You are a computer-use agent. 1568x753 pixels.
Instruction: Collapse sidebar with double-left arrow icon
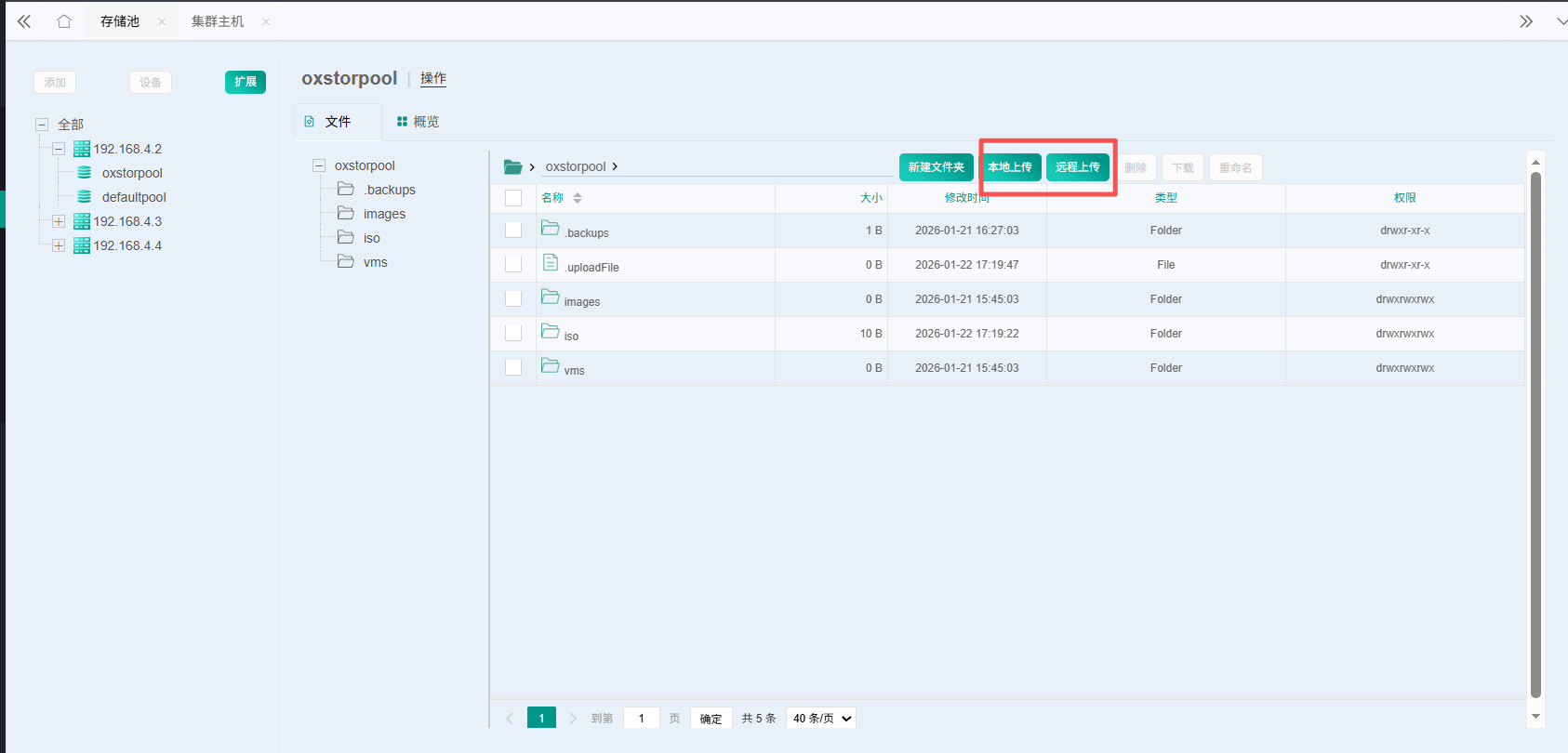24,21
